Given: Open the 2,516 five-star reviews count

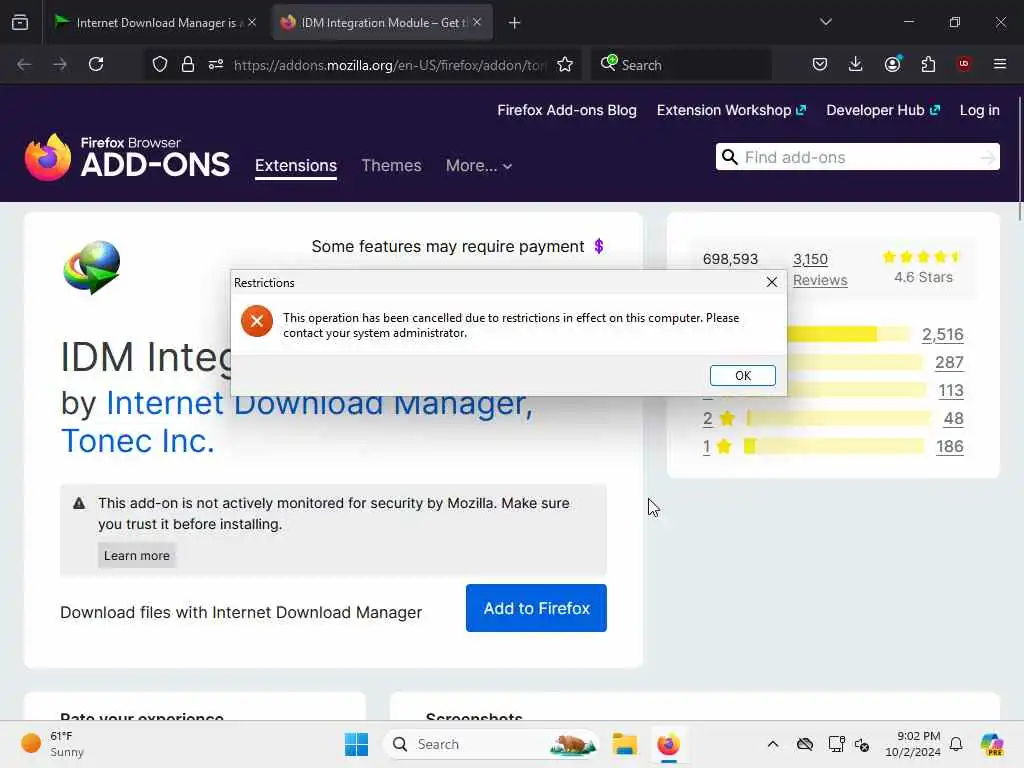Looking at the screenshot, I should click(x=942, y=334).
